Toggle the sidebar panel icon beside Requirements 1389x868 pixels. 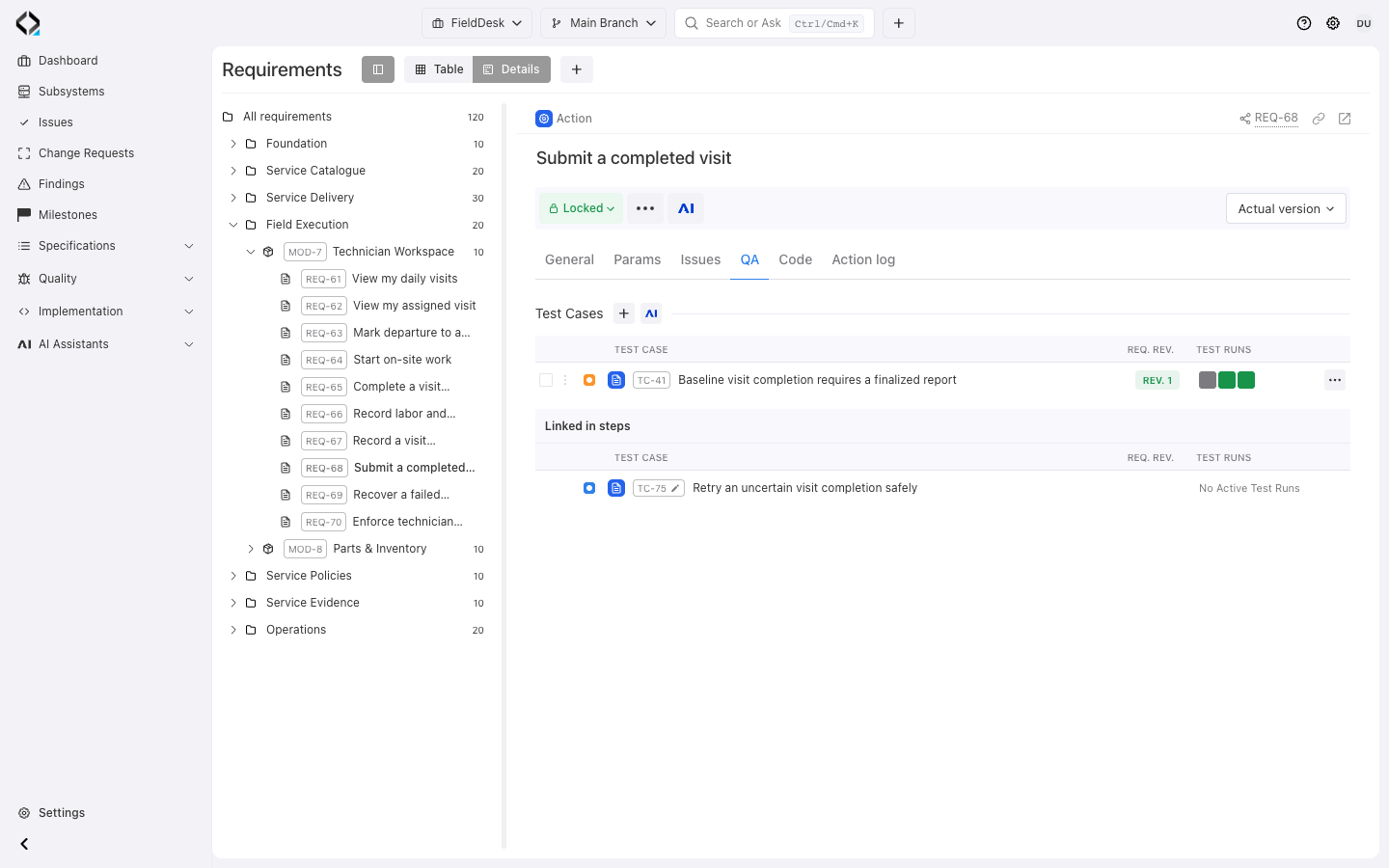click(x=378, y=69)
